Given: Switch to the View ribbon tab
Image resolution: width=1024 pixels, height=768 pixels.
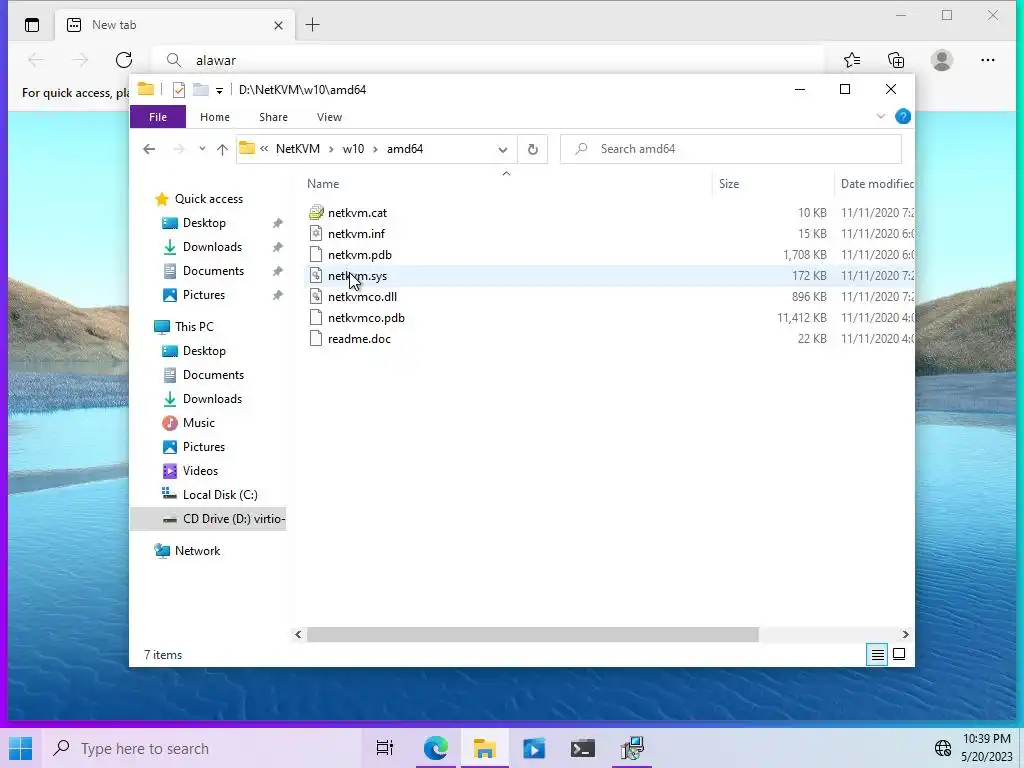Looking at the screenshot, I should click(329, 117).
